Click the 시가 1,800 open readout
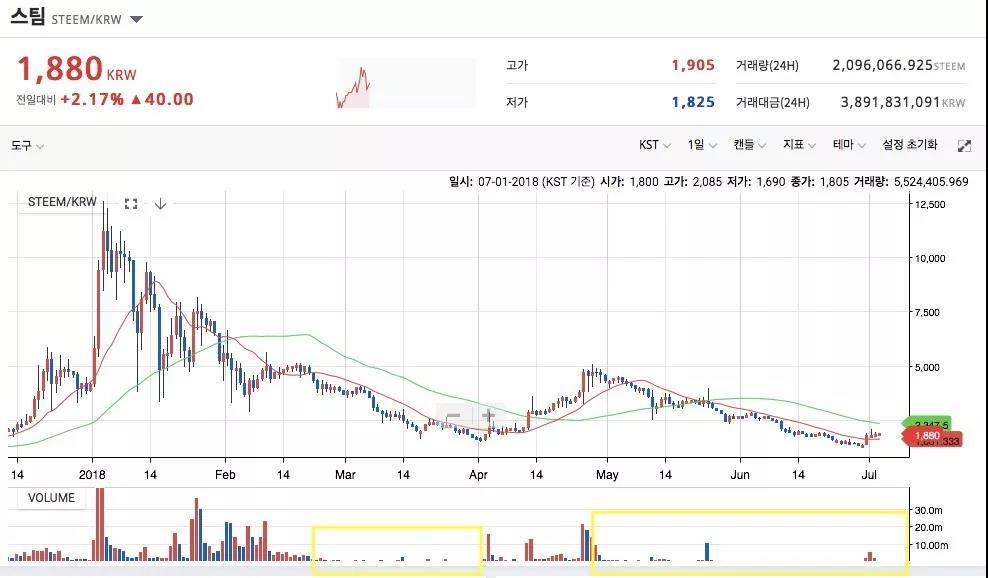The image size is (988, 578). [x=629, y=182]
